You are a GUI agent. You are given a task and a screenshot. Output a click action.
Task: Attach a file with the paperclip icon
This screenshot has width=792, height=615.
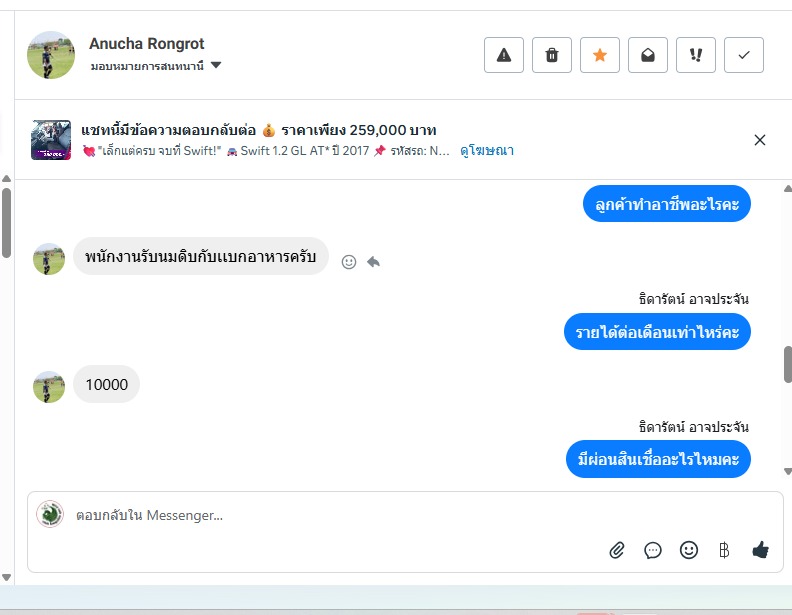point(617,550)
